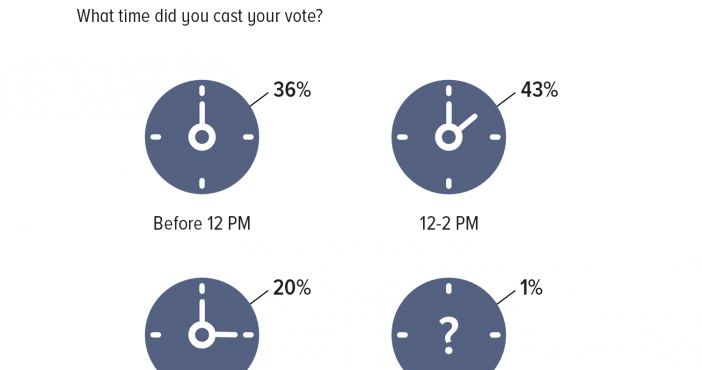Select the 36% label
Image resolution: width=702 pixels, height=370 pixels.
tap(292, 90)
